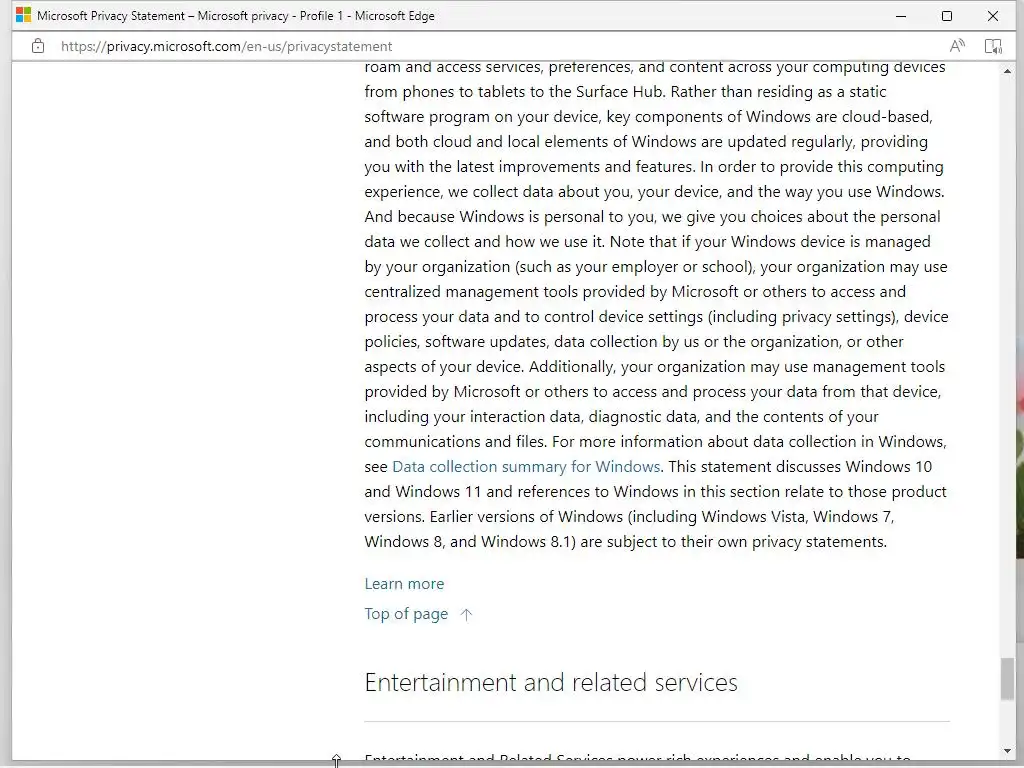Image resolution: width=1024 pixels, height=768 pixels.
Task: Open the Read aloud icon
Action: click(x=957, y=46)
